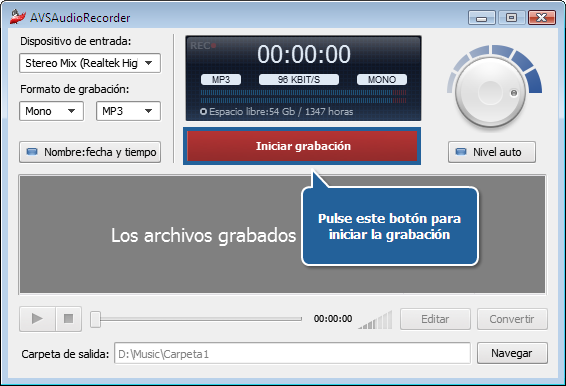
Task: Click the recorded files list area
Action: coord(282,234)
